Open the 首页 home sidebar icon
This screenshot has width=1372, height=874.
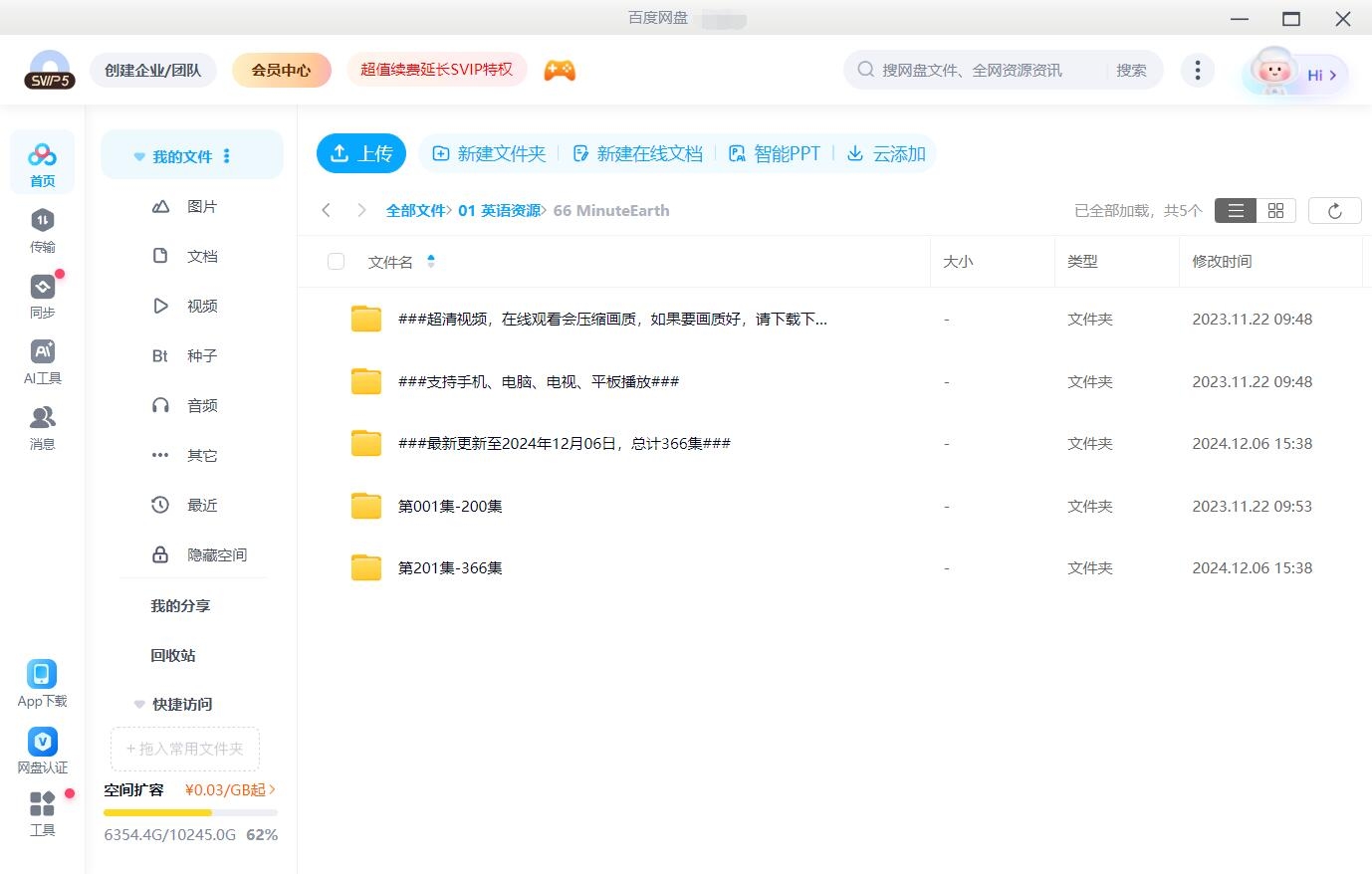pos(42,164)
